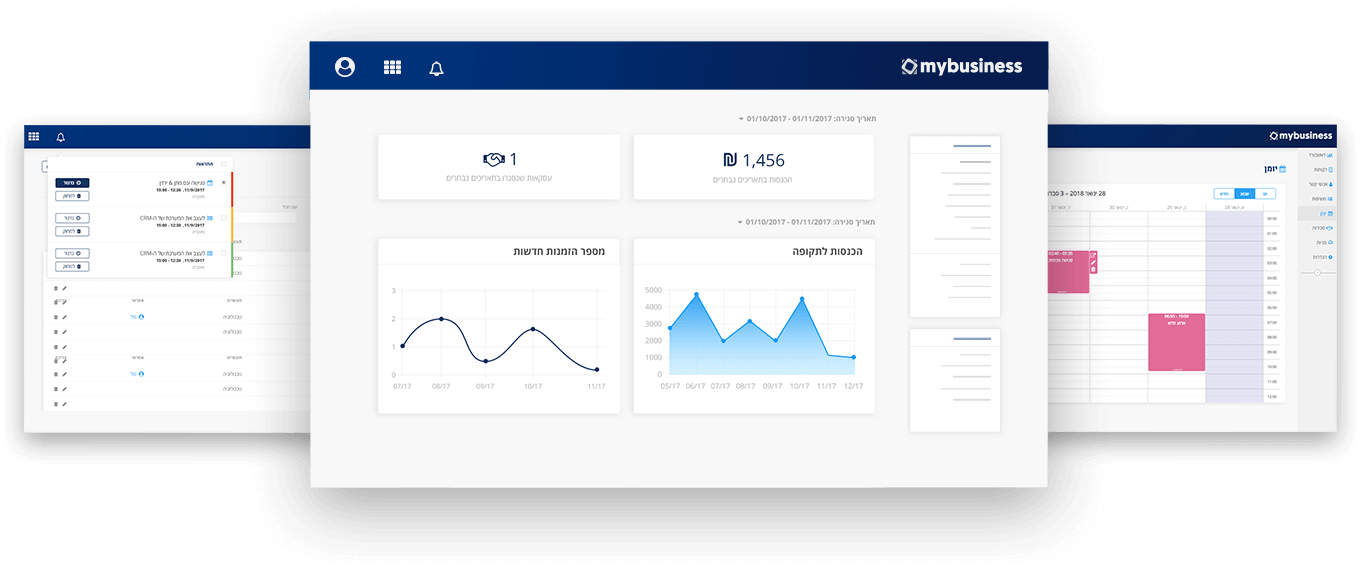This screenshot has height=570, width=1361.
Task: Open apps grid icon in left background window
Action: click(x=33, y=136)
